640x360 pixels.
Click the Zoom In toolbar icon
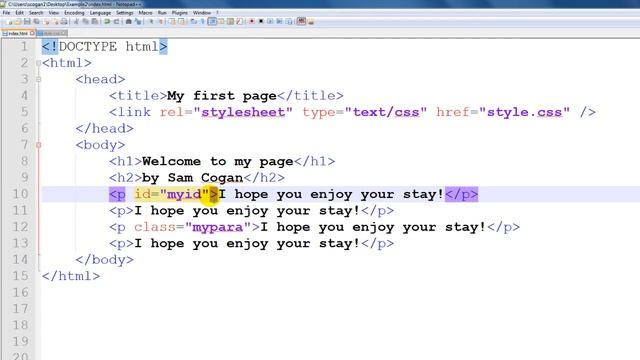151,21
